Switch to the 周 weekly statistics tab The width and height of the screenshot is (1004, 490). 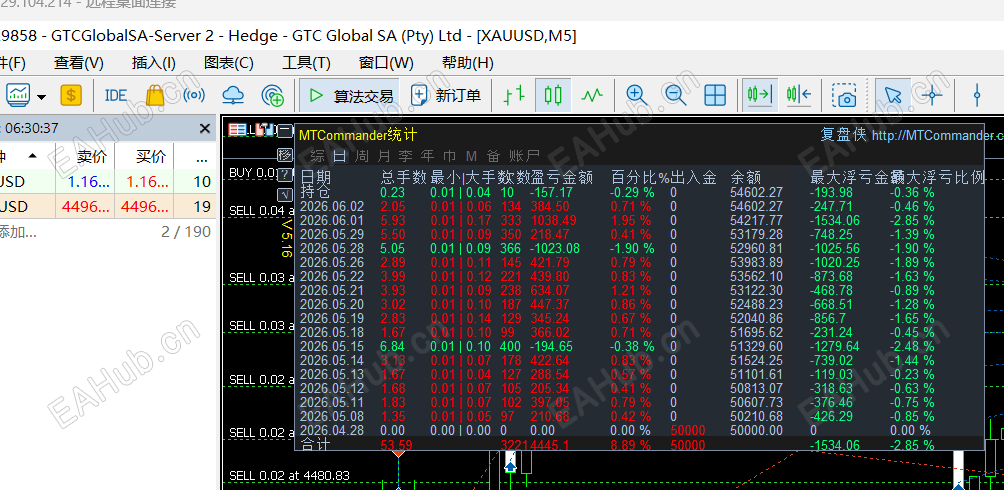(361, 156)
